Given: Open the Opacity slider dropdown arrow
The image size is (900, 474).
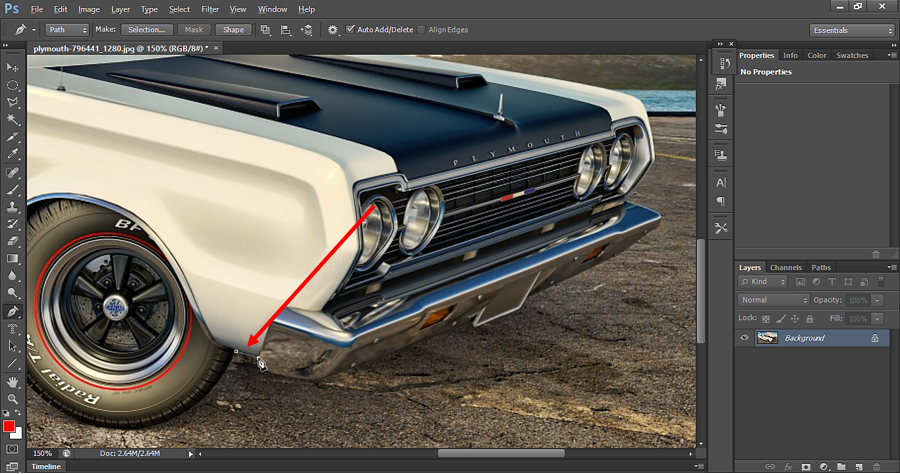Looking at the screenshot, I should click(x=878, y=300).
